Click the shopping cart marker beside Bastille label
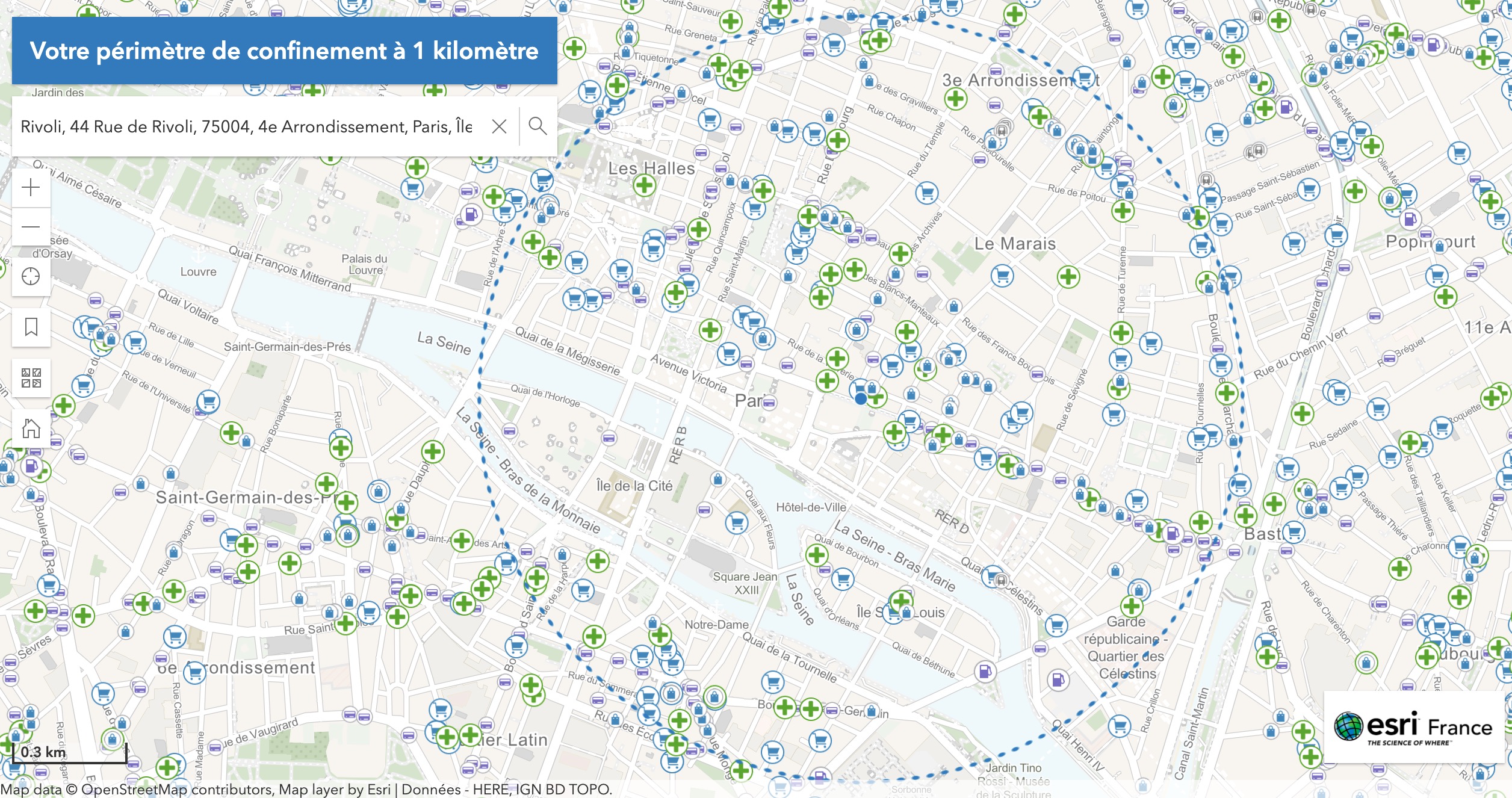 1294,532
